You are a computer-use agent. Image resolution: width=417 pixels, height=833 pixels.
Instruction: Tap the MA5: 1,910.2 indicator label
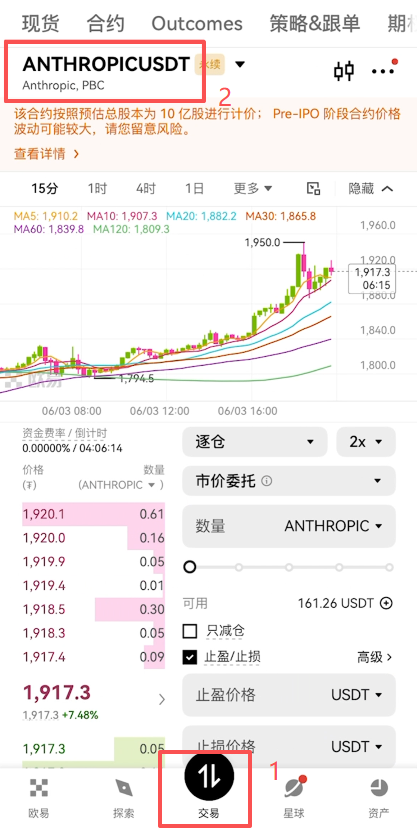(46, 216)
